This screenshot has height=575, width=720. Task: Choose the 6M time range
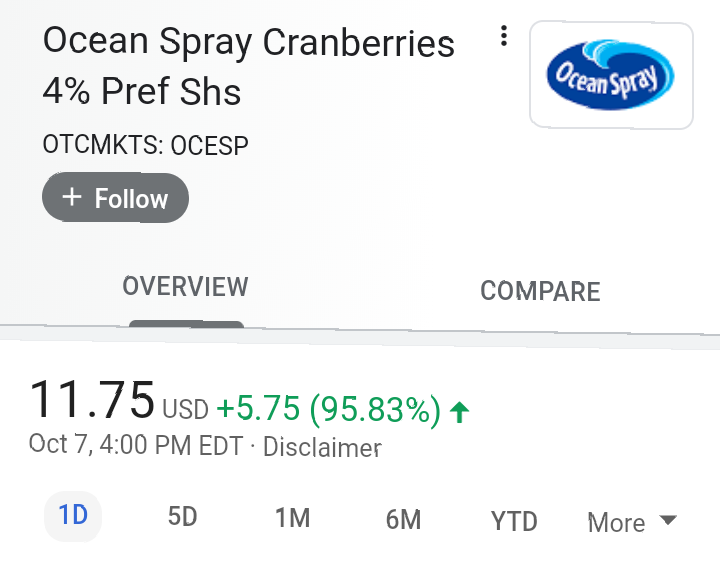click(x=403, y=519)
